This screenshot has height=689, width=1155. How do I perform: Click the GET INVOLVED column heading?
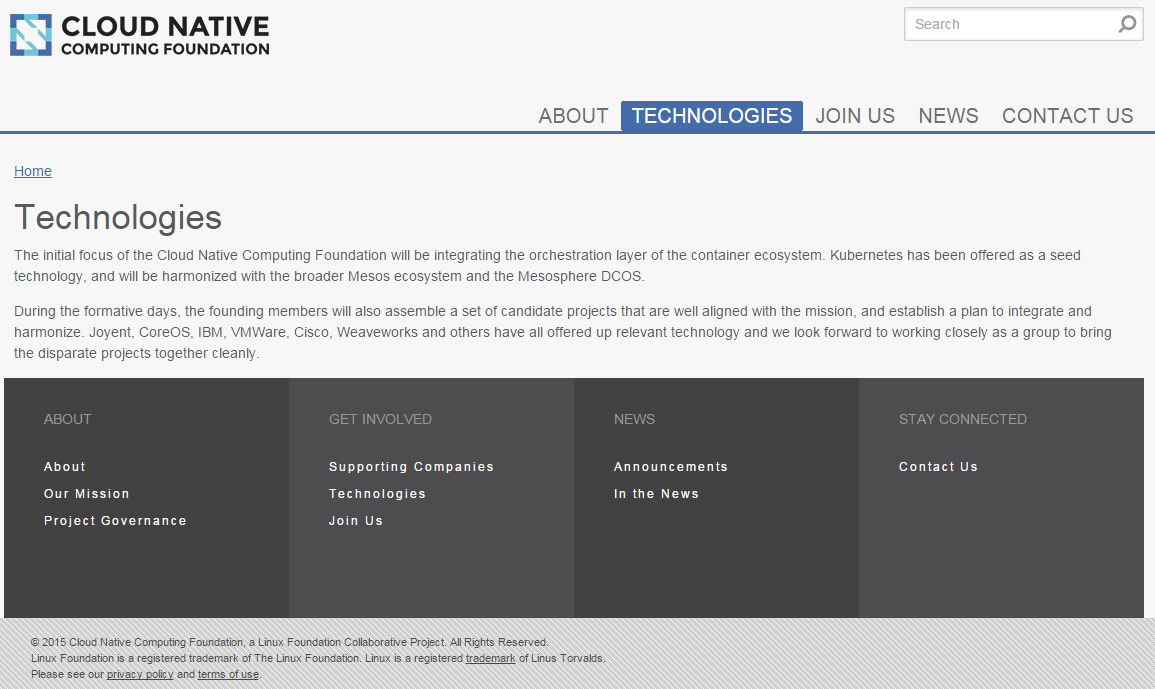coord(380,419)
